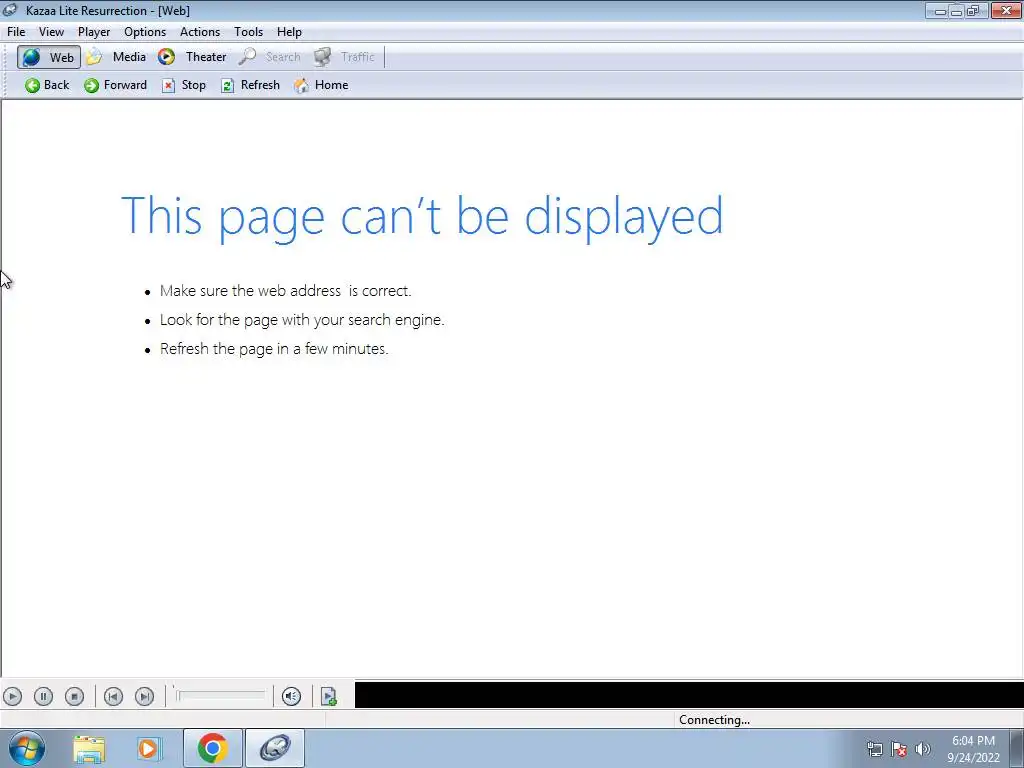
Task: Open the network tray icon
Action: pos(874,749)
